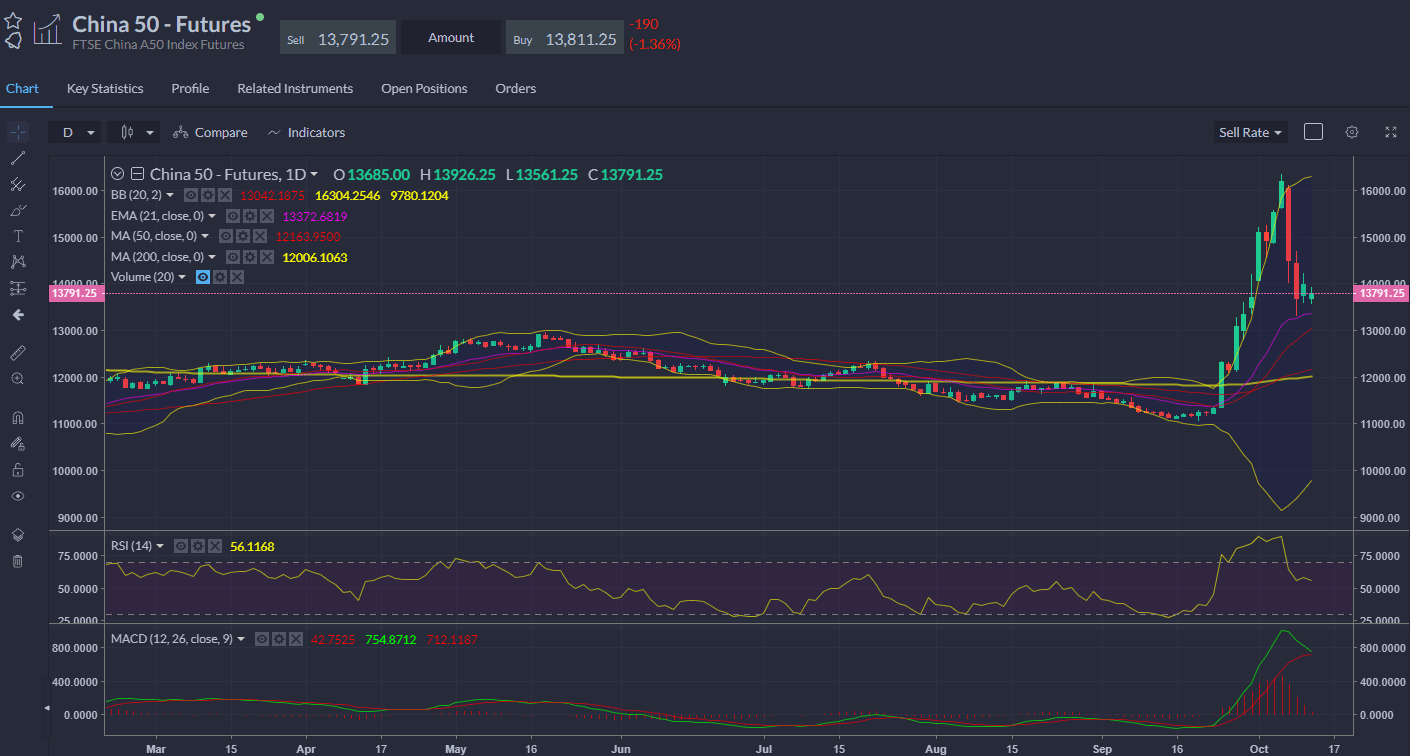Open the object tree layers icon
1410x756 pixels.
pyautogui.click(x=17, y=535)
